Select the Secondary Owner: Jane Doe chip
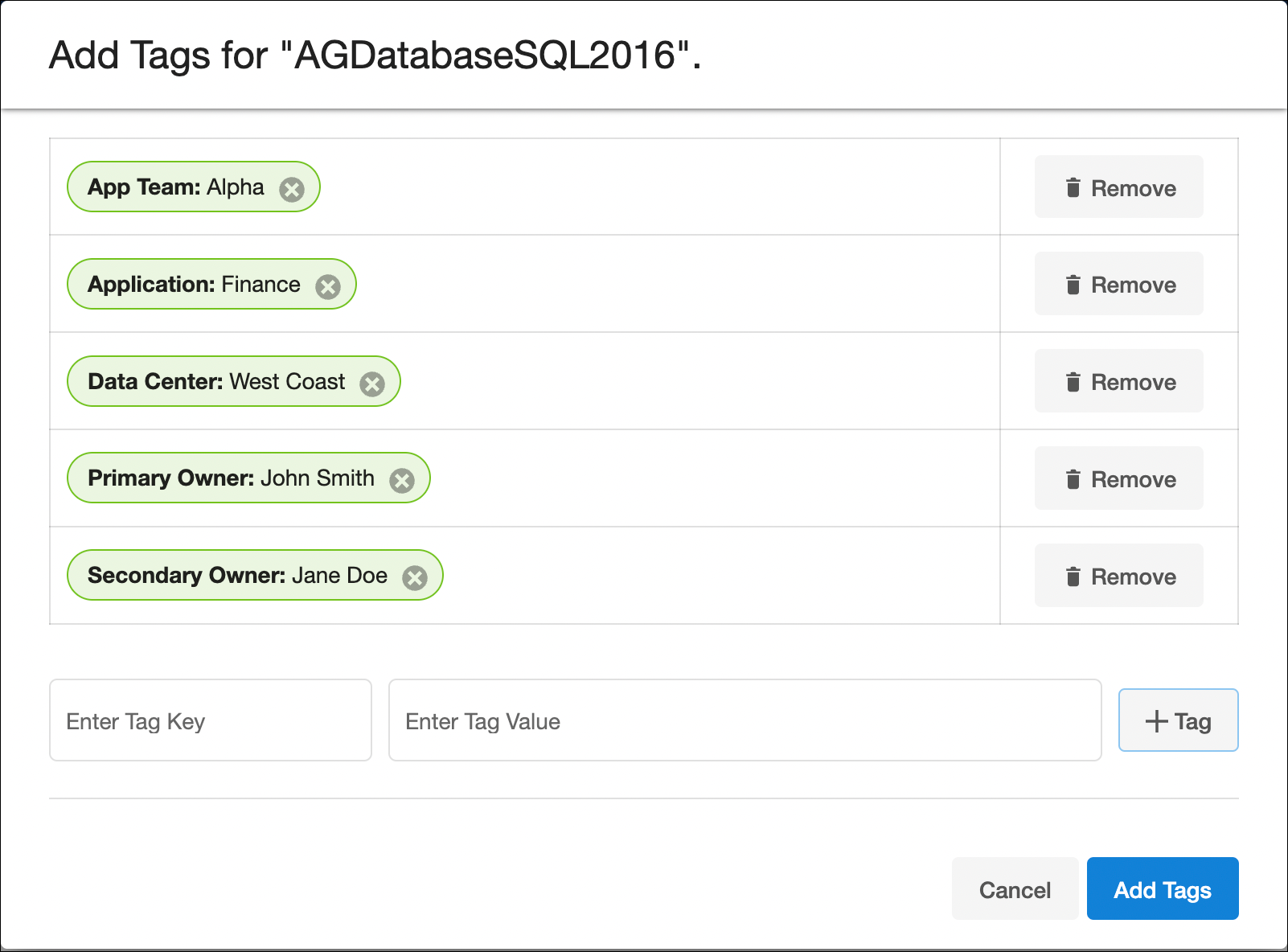 coord(237,576)
